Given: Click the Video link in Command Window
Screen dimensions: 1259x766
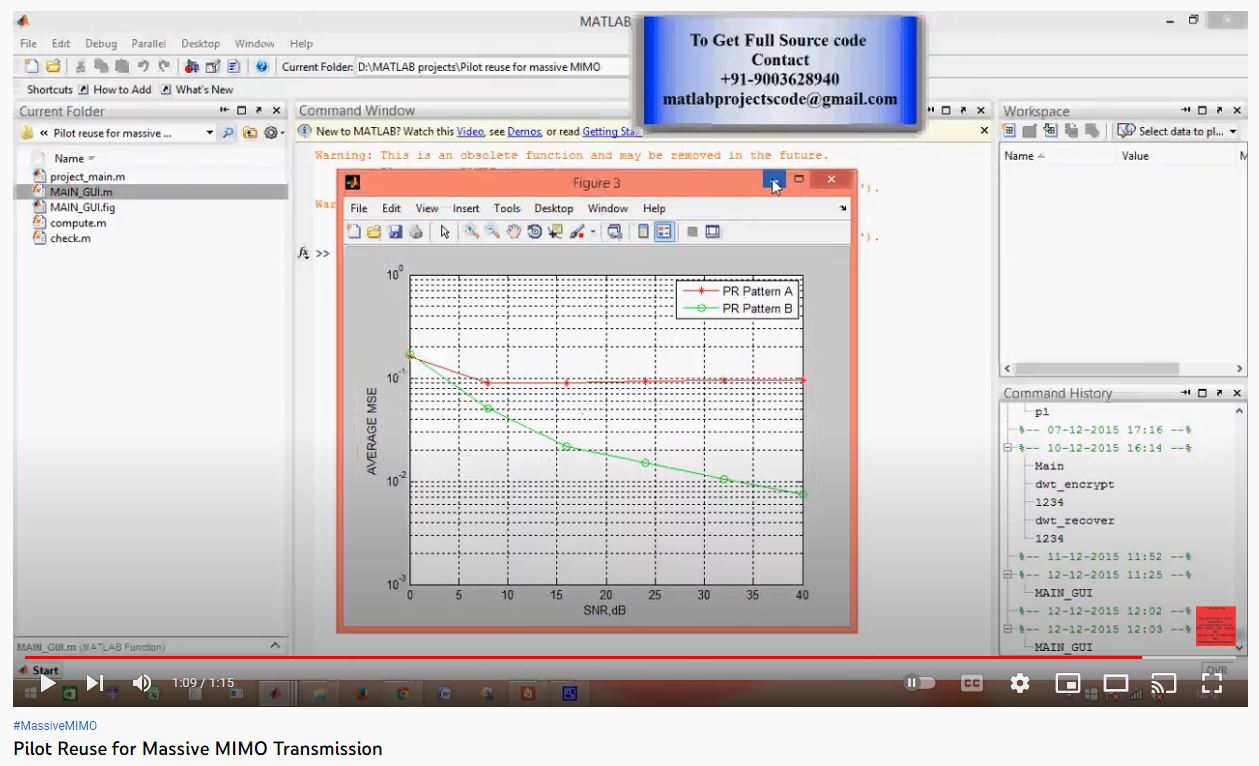Looking at the screenshot, I should point(470,131).
